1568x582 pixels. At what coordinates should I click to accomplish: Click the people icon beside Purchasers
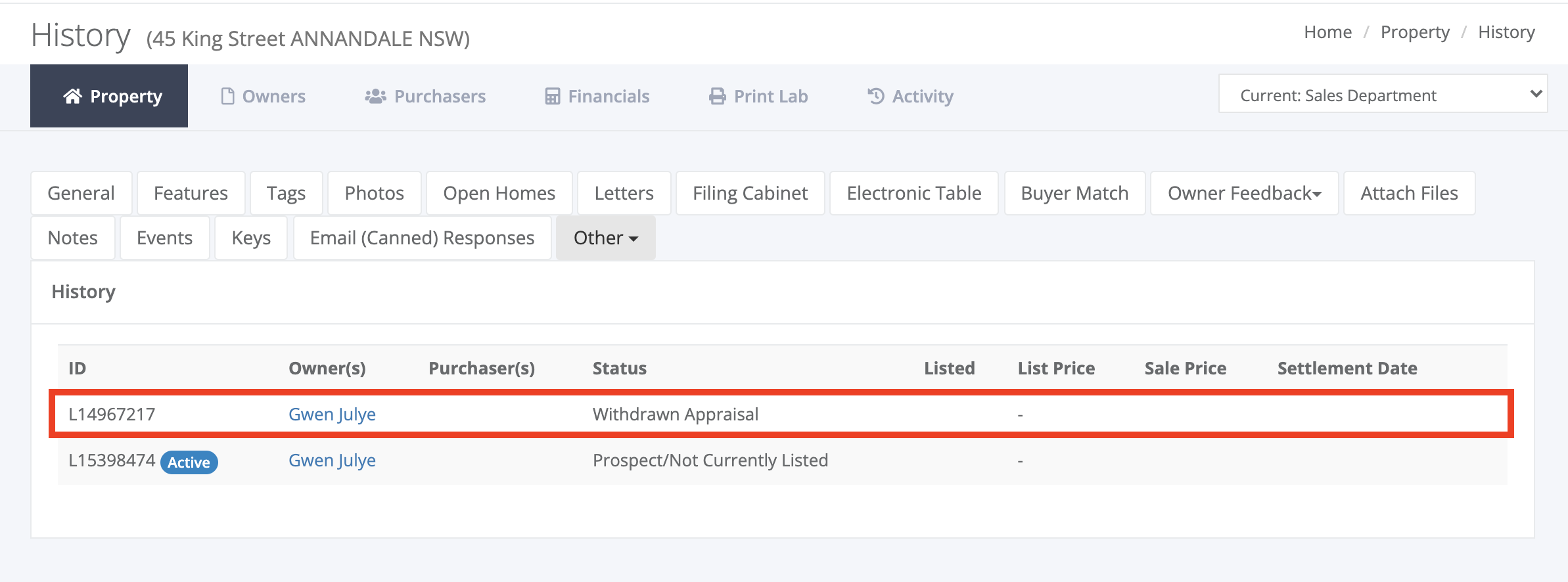click(x=375, y=96)
